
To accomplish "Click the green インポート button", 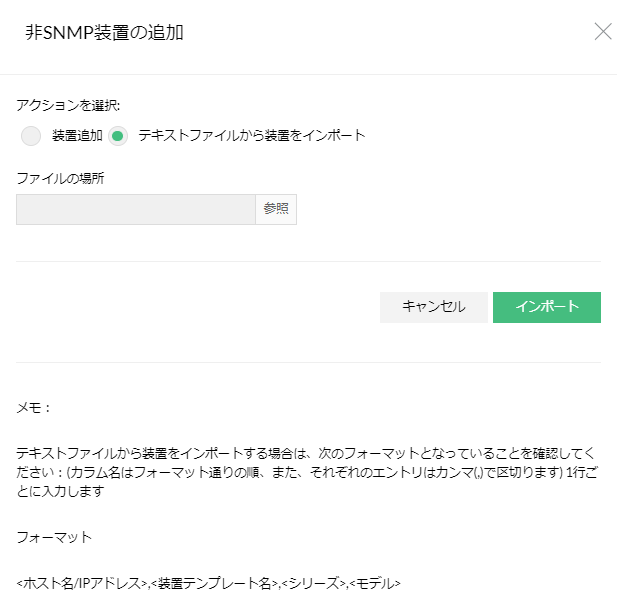I will click(546, 307).
